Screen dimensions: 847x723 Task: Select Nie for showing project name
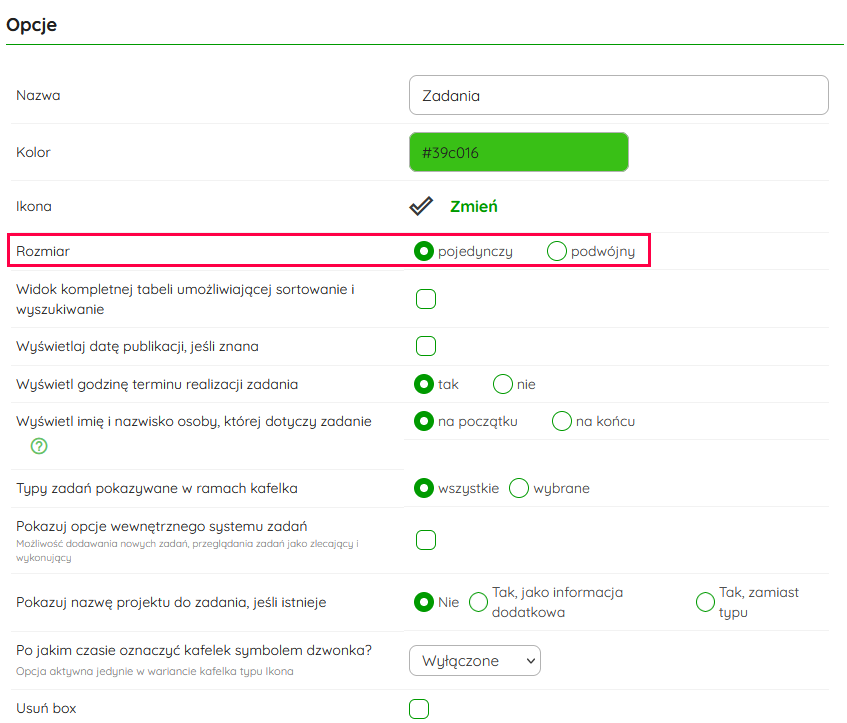coord(424,602)
